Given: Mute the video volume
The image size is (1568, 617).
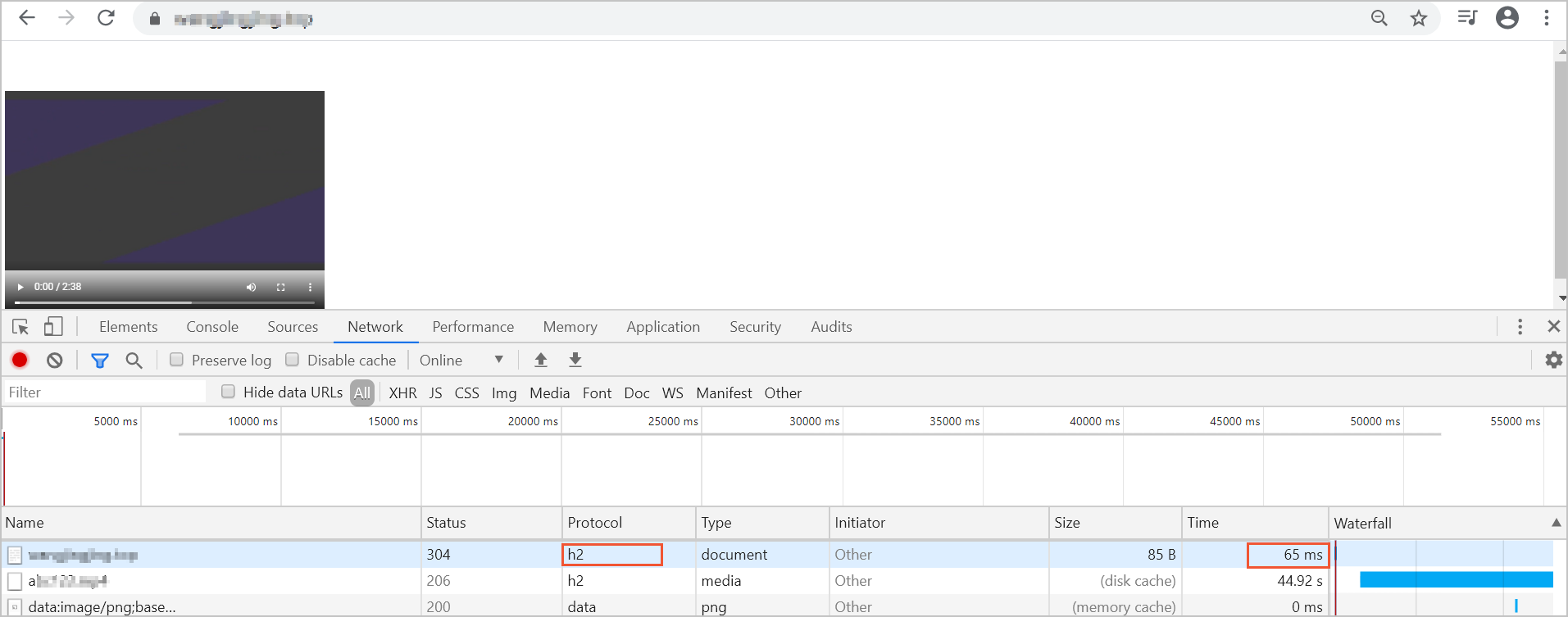Looking at the screenshot, I should [x=251, y=287].
